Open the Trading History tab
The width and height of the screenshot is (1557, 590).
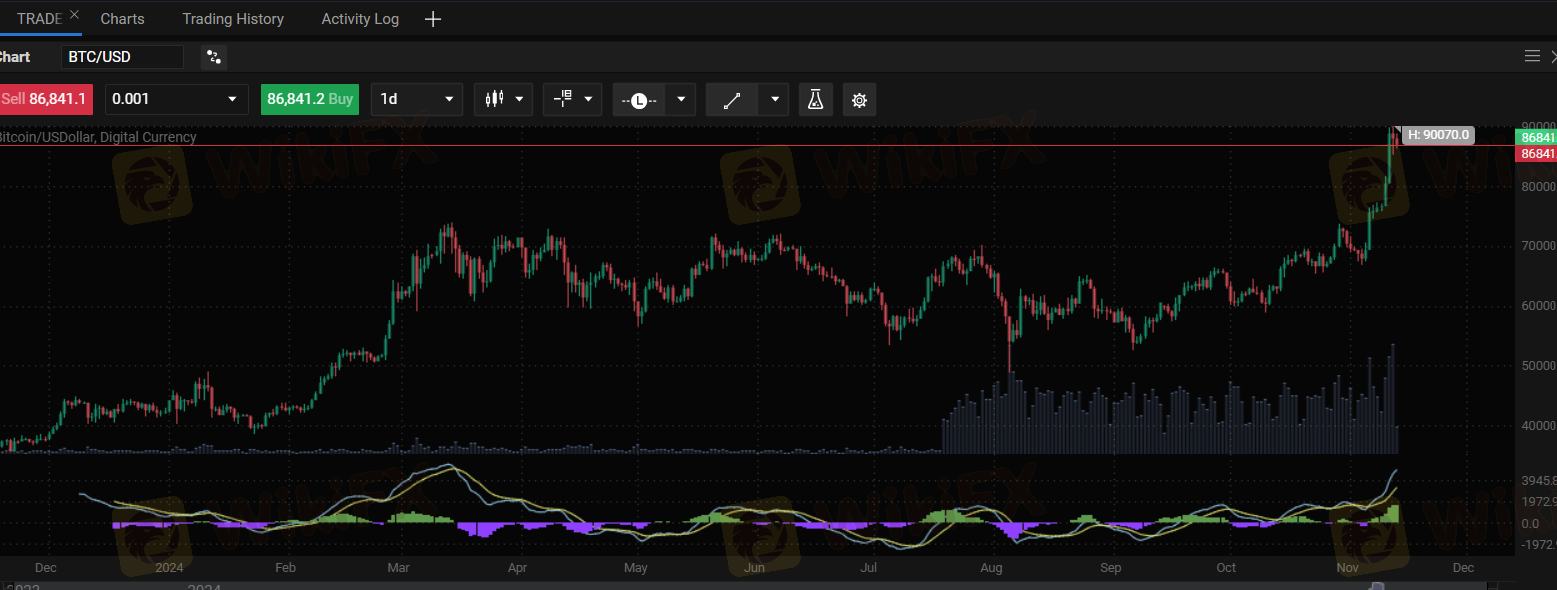[233, 19]
